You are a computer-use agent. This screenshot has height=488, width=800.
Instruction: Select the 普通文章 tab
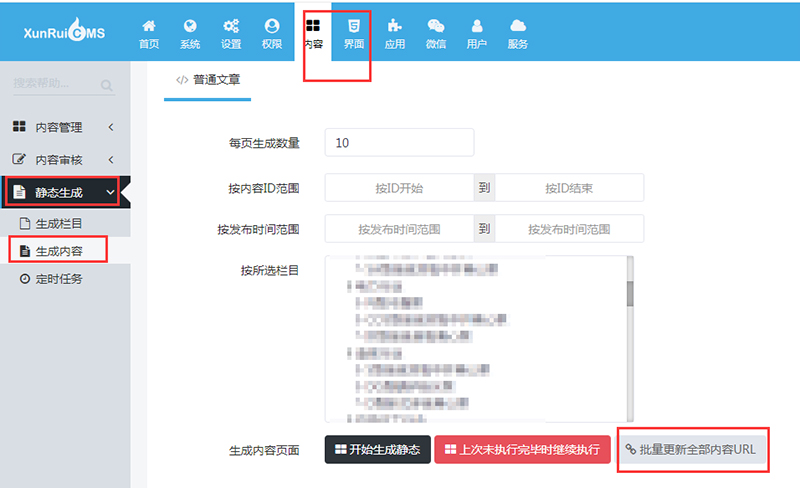click(208, 80)
